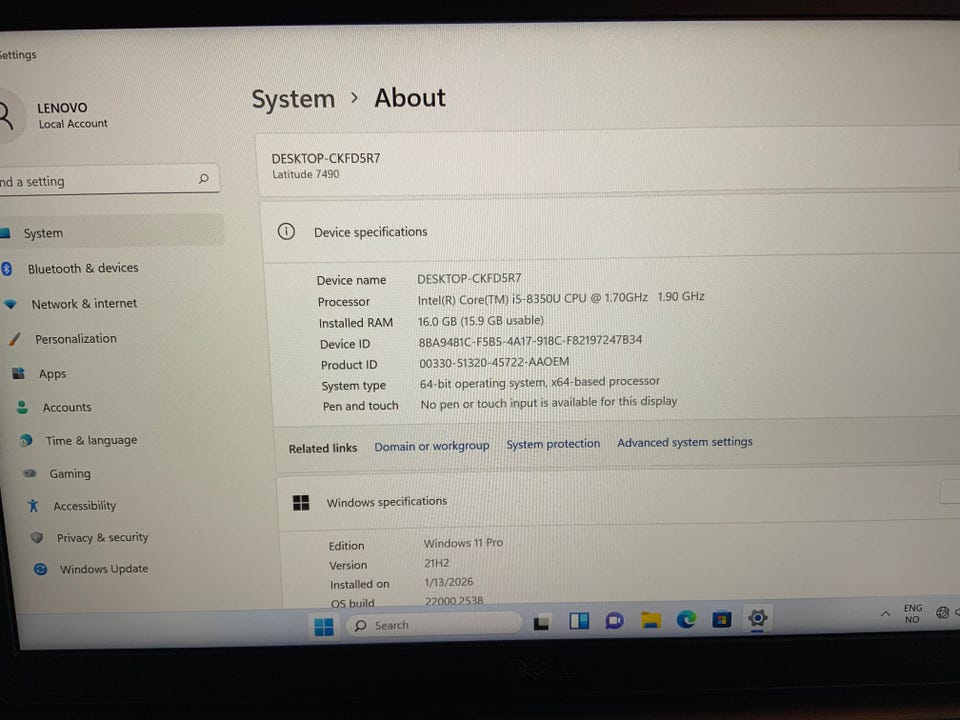Click the magnifier in the settings search

coord(203,178)
